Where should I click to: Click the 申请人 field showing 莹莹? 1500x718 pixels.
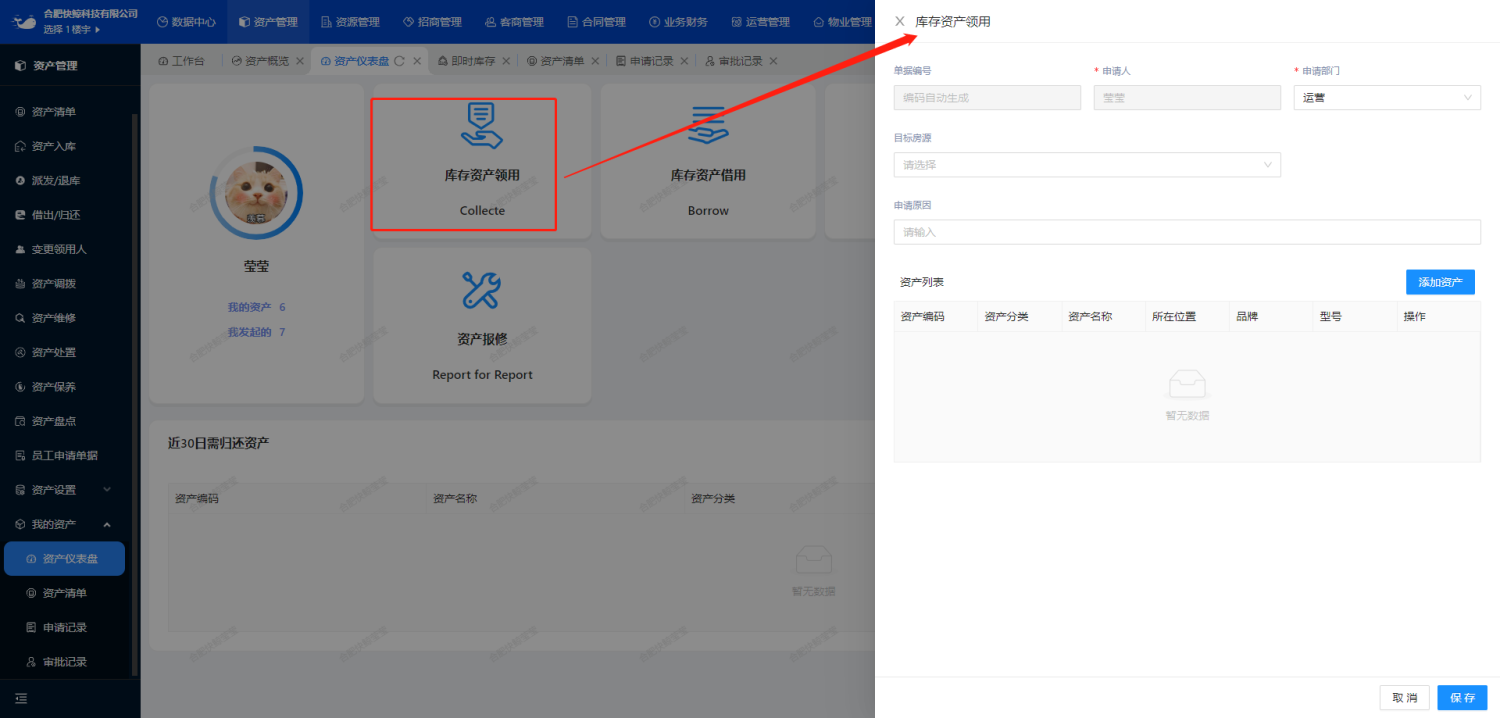[1187, 97]
